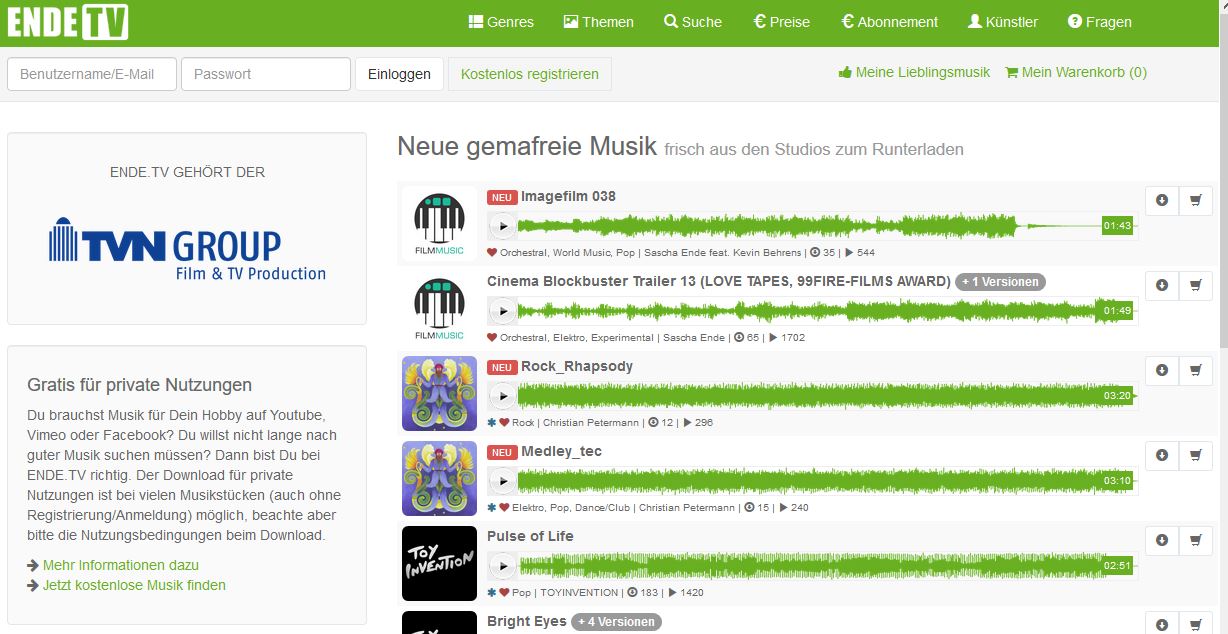Click the ENDE TV logo
Image resolution: width=1228 pixels, height=634 pixels.
[x=68, y=21]
